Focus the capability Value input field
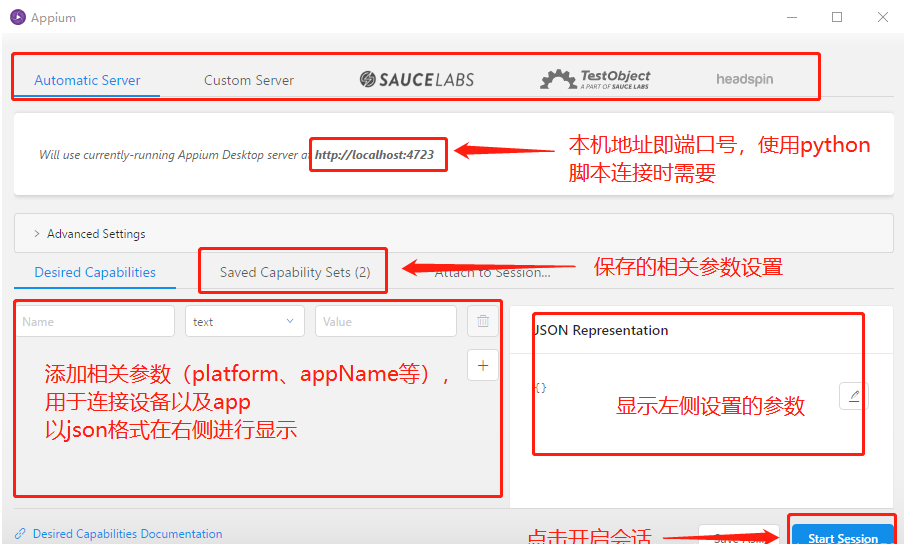904x544 pixels. pyautogui.click(x=386, y=321)
